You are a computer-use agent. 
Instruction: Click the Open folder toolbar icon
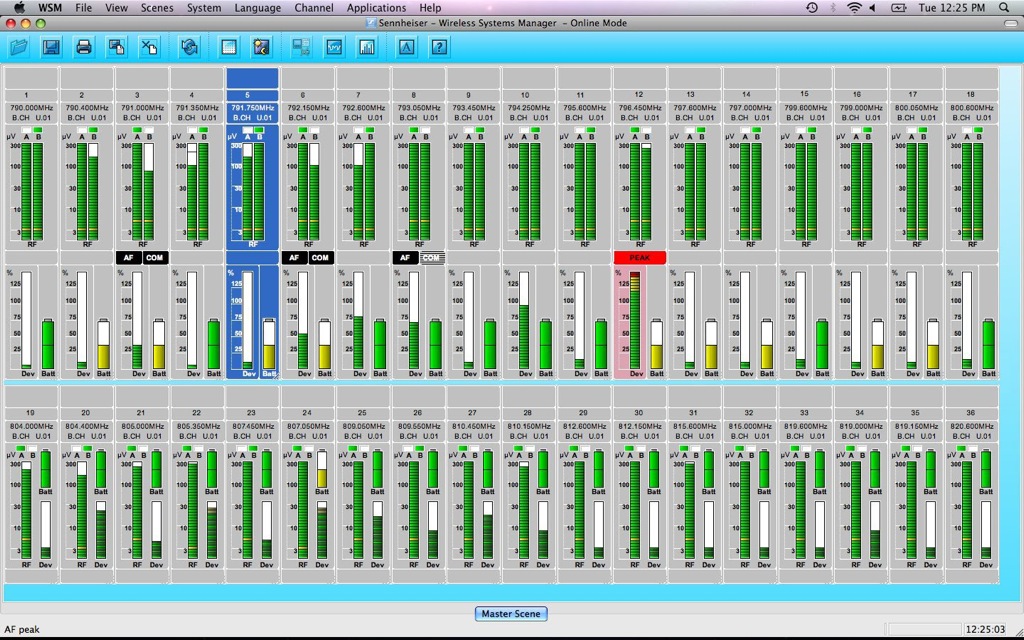point(20,47)
